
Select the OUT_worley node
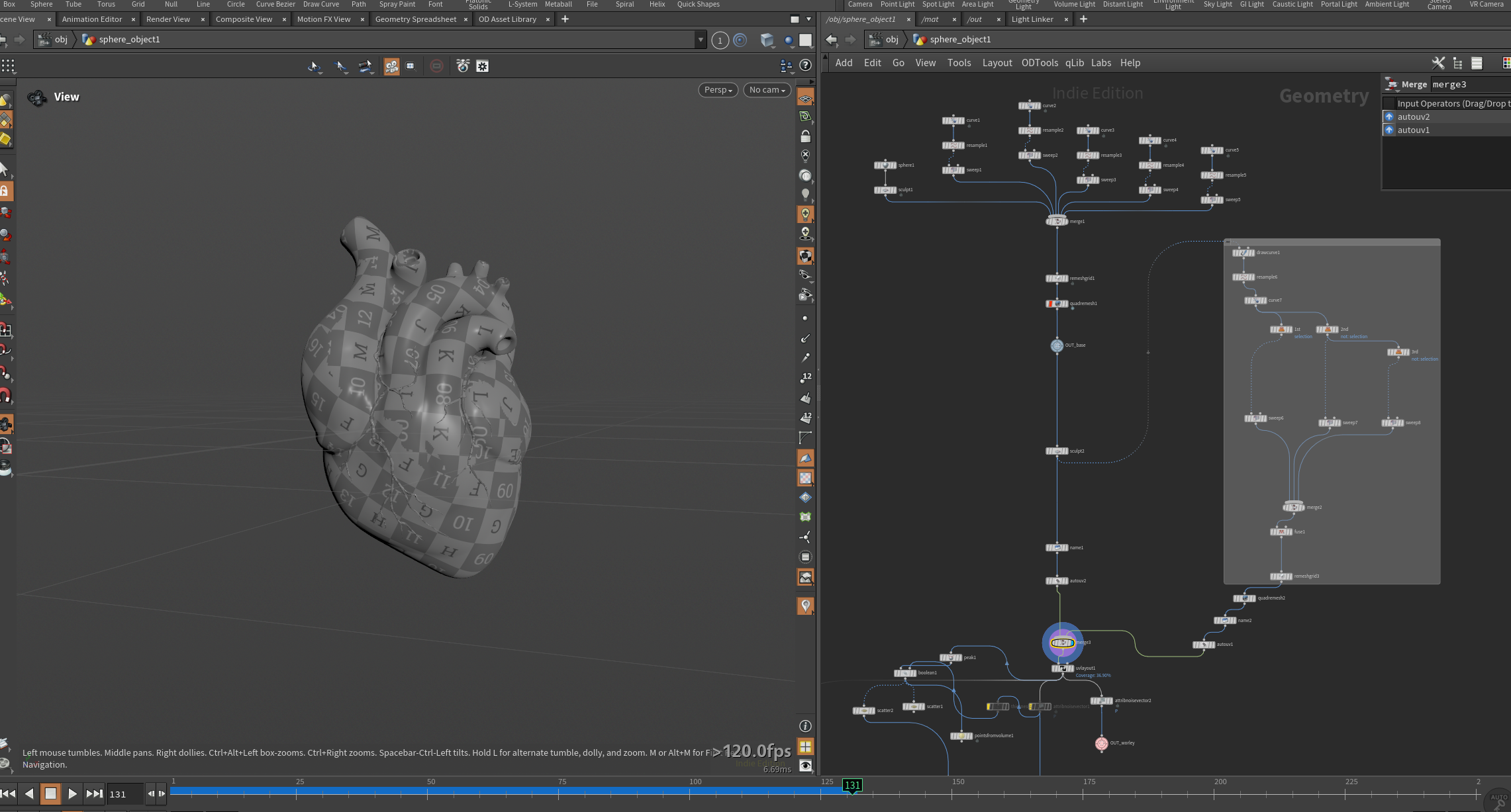1101,743
